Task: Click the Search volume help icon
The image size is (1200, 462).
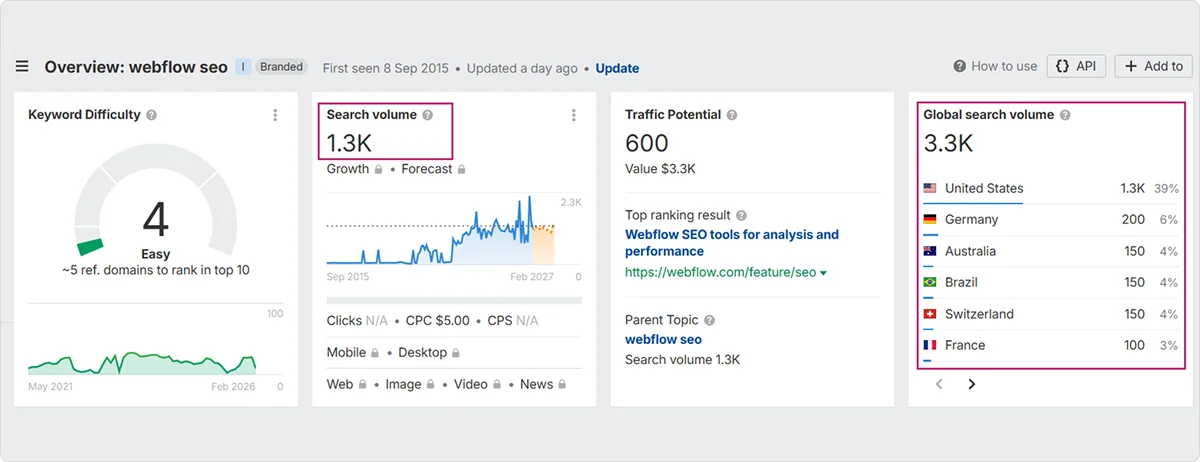Action: tap(428, 115)
